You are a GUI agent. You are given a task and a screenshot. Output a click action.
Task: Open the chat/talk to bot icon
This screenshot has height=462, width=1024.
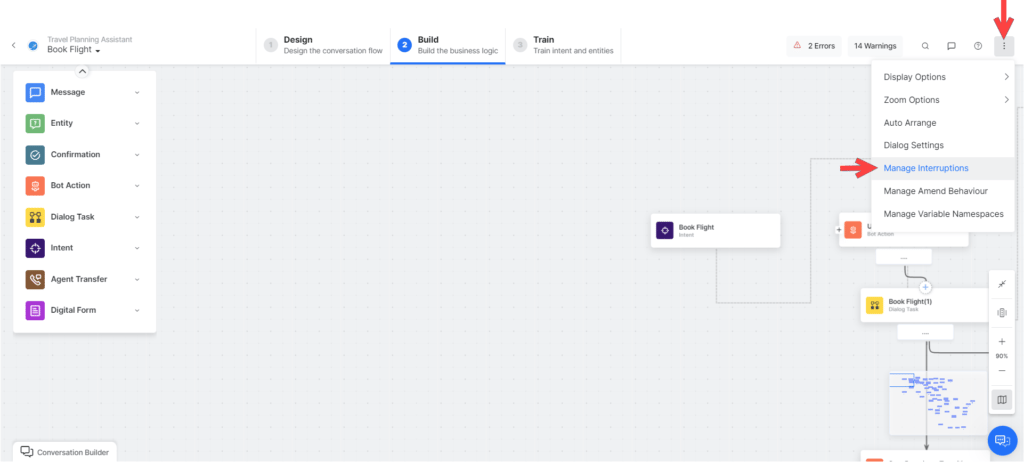point(952,46)
